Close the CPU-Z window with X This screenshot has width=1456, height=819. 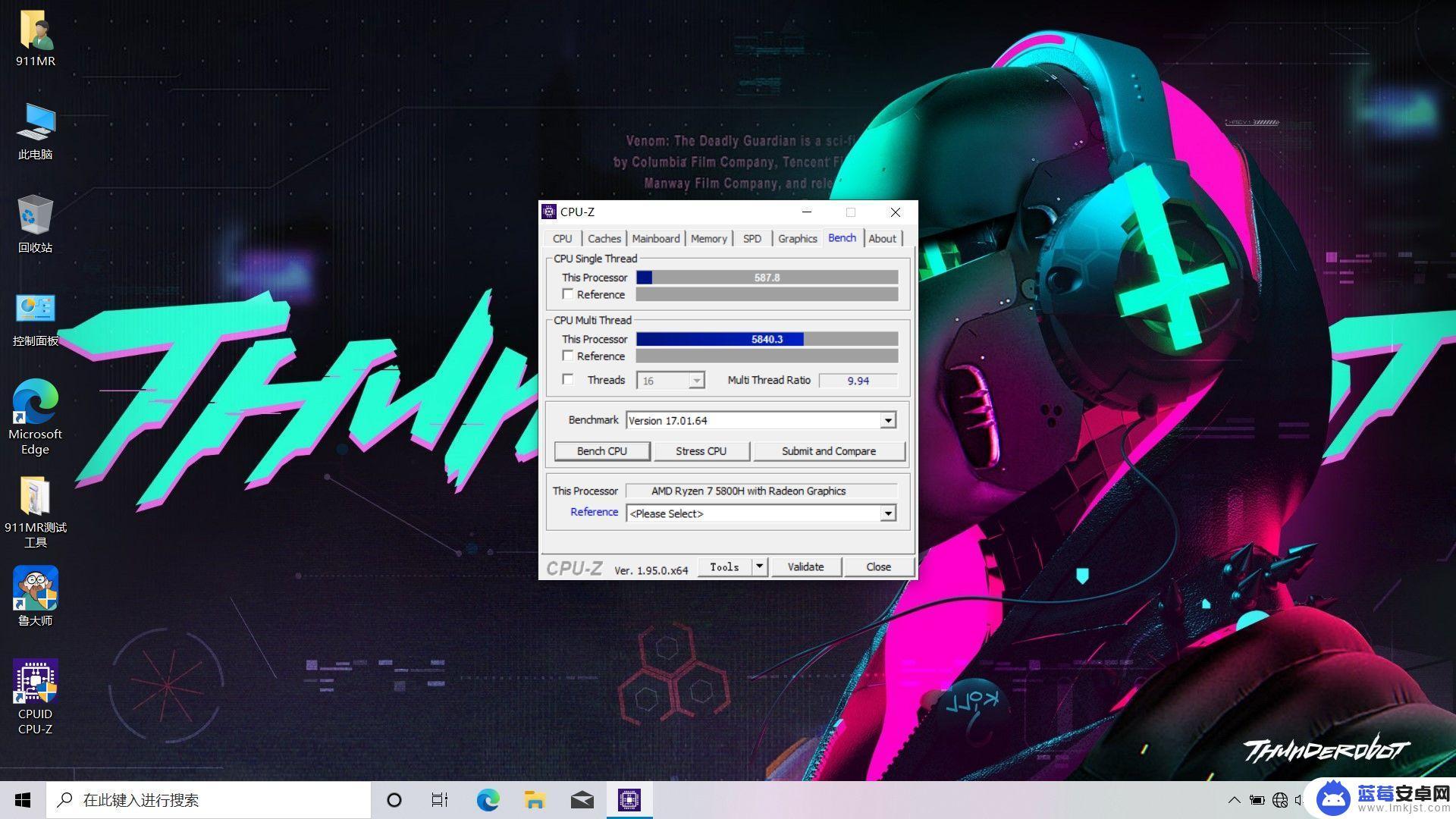(x=896, y=212)
